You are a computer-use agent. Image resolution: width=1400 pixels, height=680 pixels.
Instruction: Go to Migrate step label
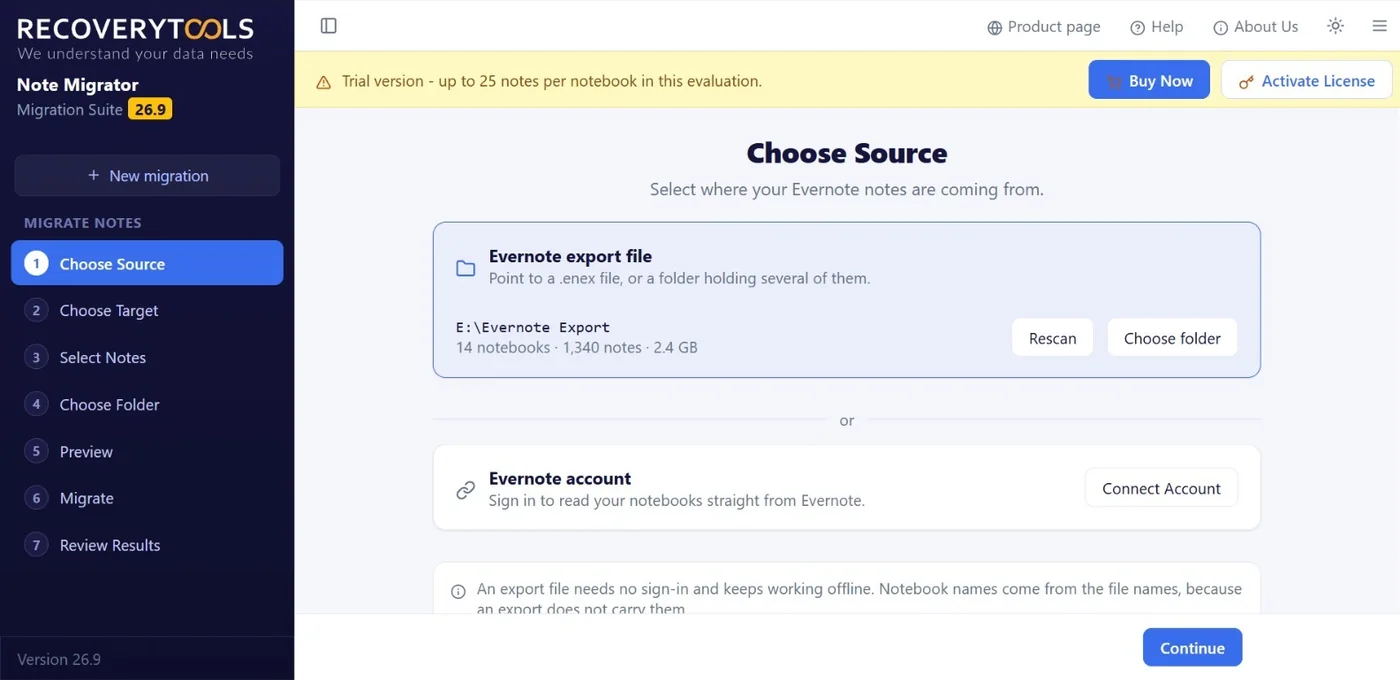tap(87, 498)
